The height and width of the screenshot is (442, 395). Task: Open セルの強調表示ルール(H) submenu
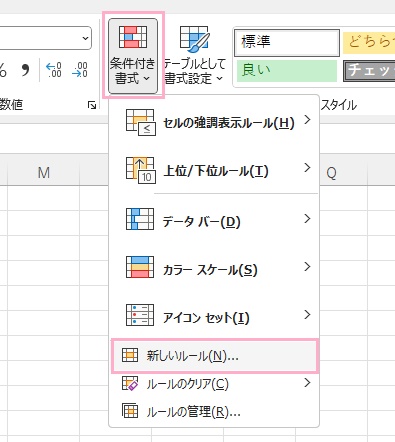click(x=214, y=123)
